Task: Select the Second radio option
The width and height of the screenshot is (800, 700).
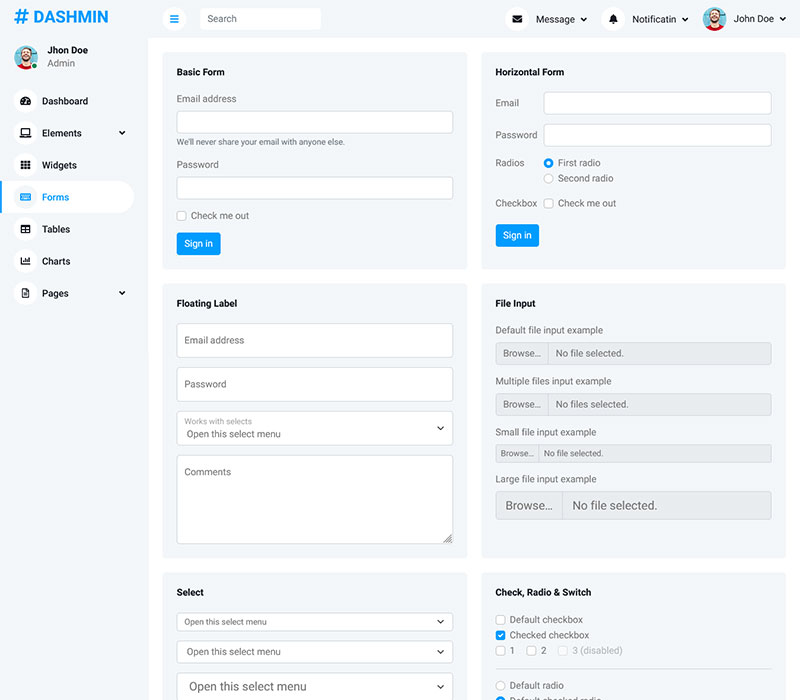Action: pyautogui.click(x=548, y=179)
